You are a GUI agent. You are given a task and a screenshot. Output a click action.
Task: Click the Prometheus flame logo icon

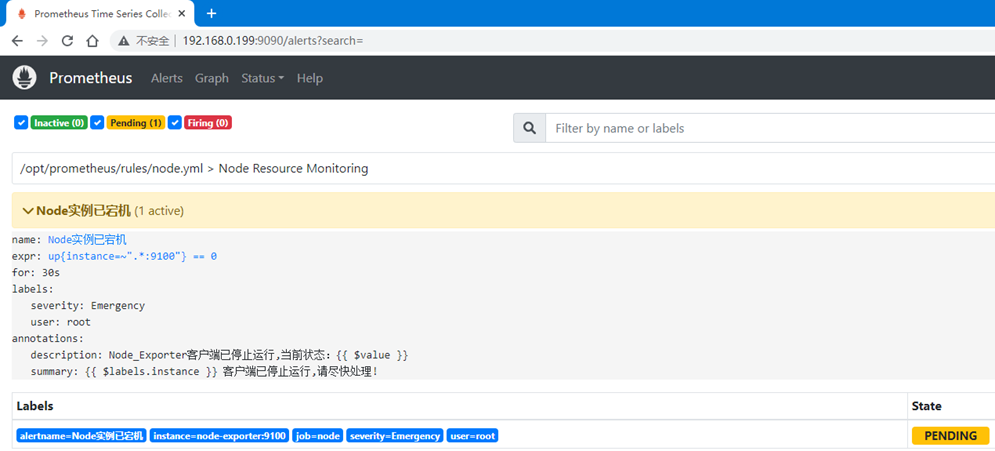[25, 77]
